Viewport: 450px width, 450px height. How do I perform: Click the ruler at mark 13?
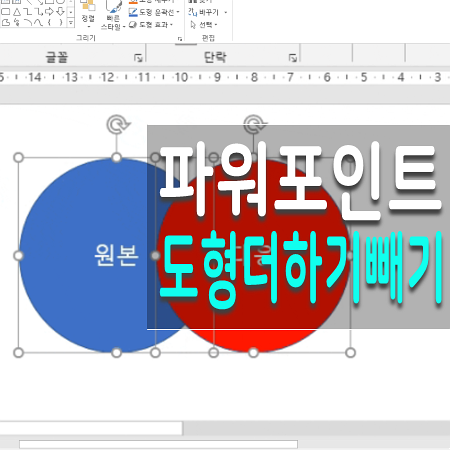tap(71, 77)
